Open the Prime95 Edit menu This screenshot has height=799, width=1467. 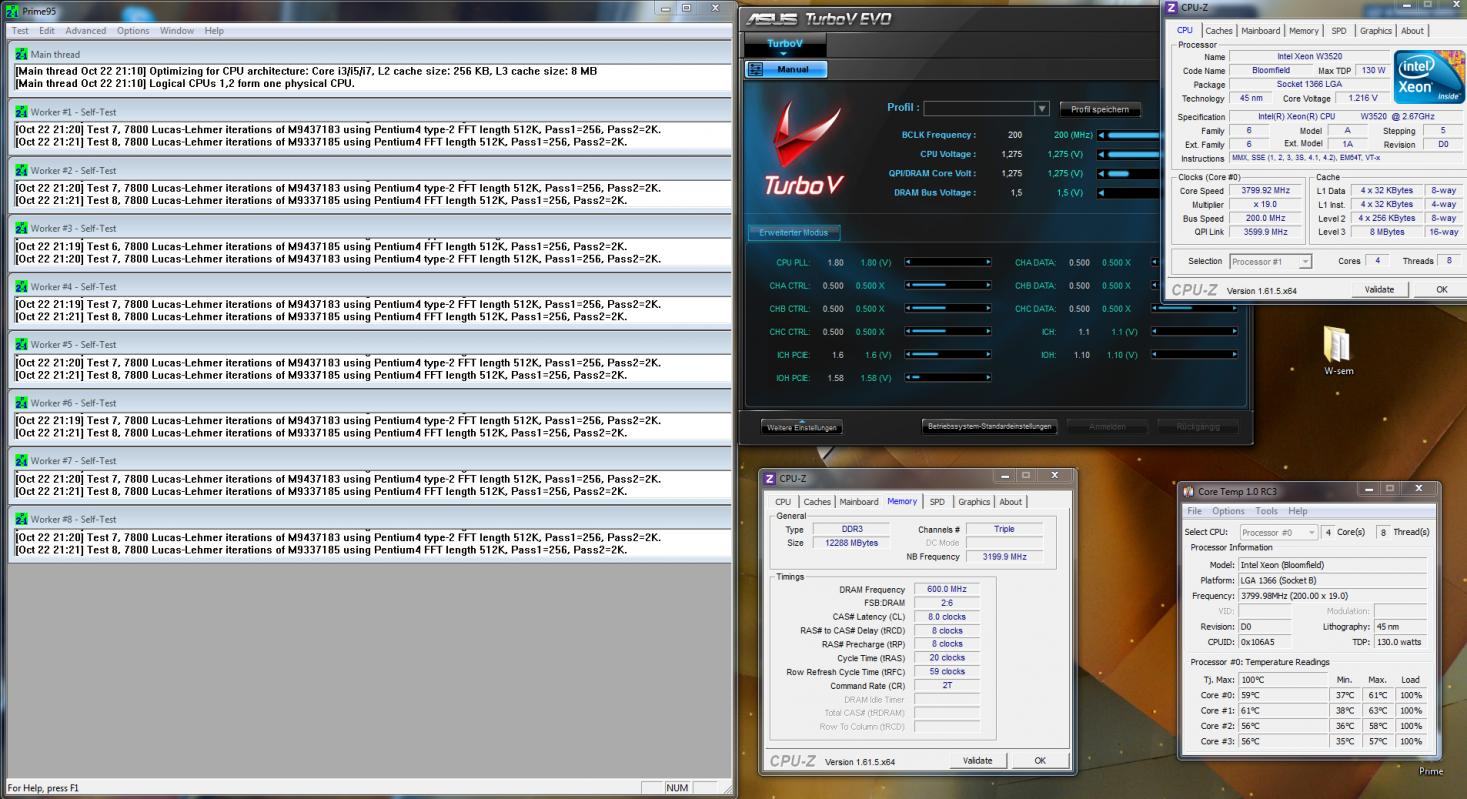(47, 31)
